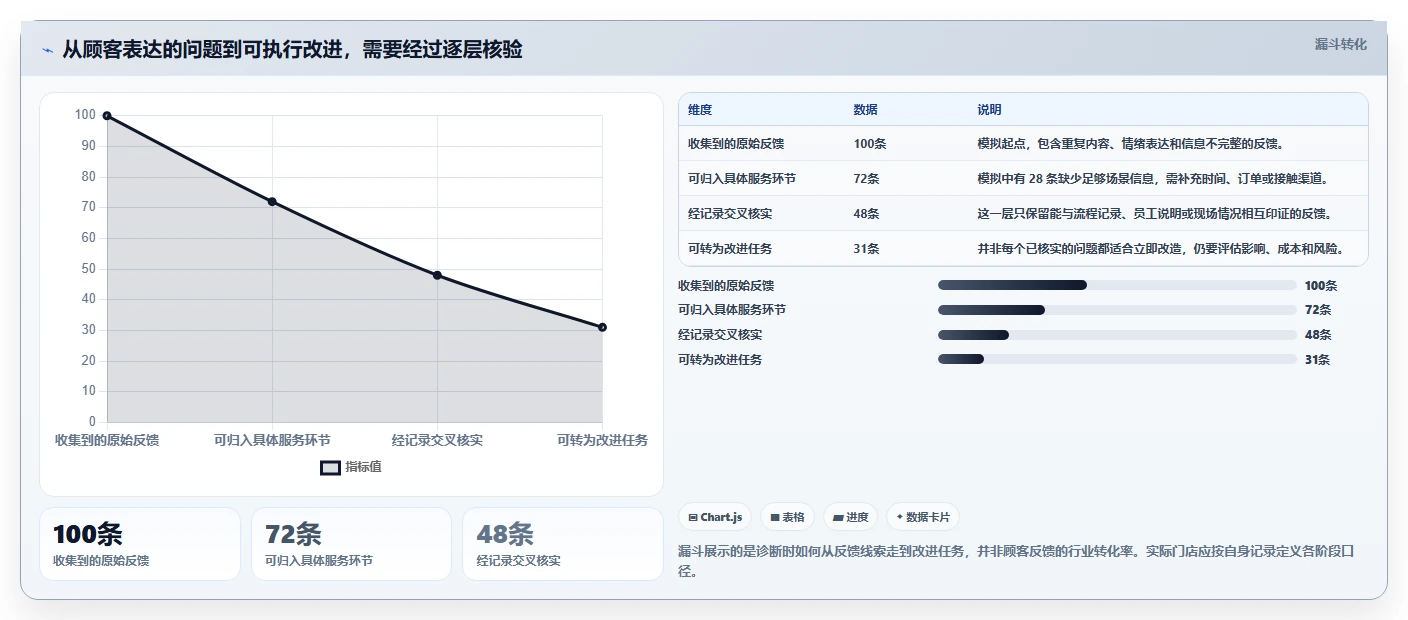Toggle the 指标值 legend swatch under the chart

[x=330, y=467]
